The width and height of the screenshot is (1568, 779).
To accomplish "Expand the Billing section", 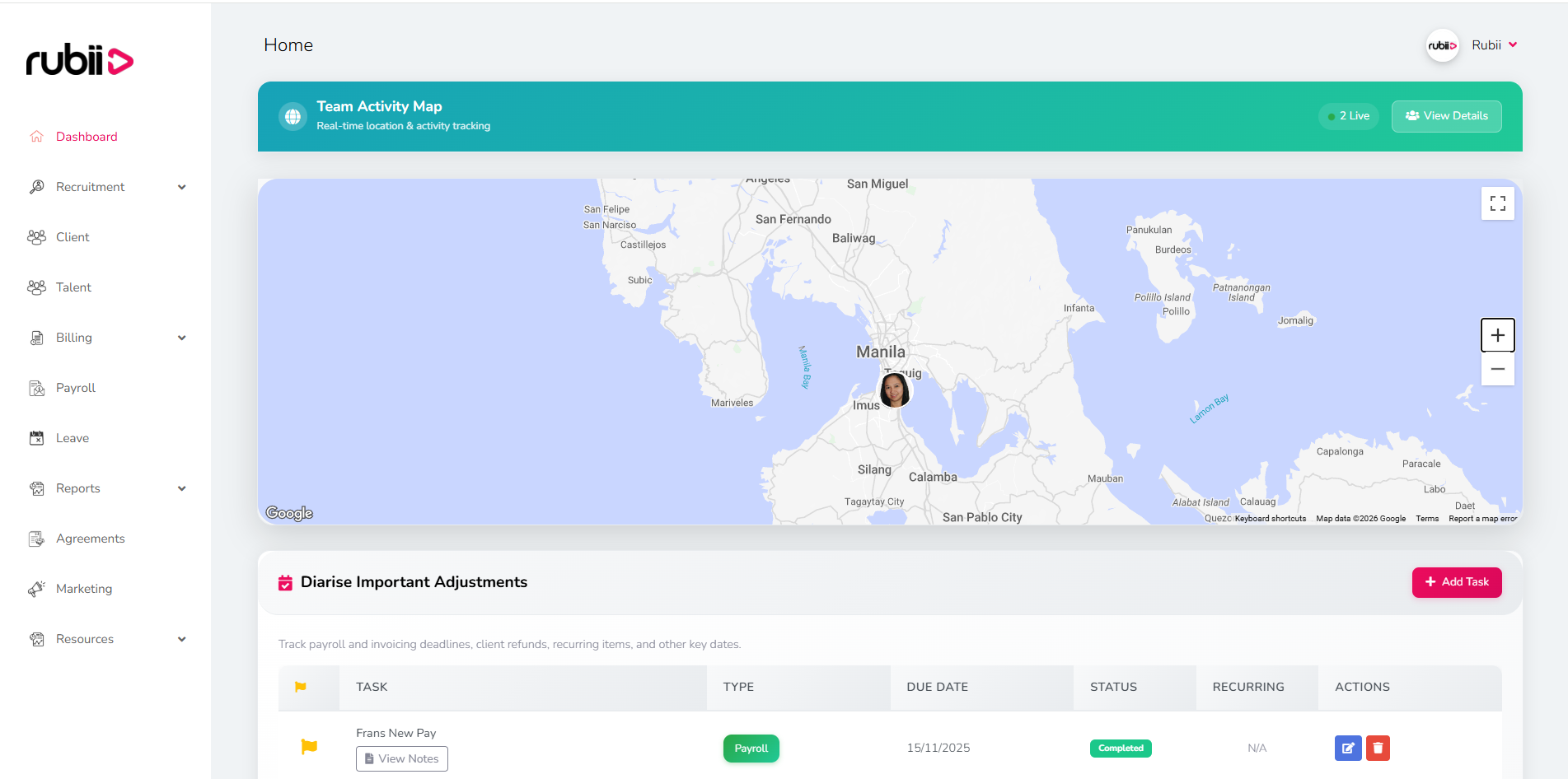I will coord(181,338).
